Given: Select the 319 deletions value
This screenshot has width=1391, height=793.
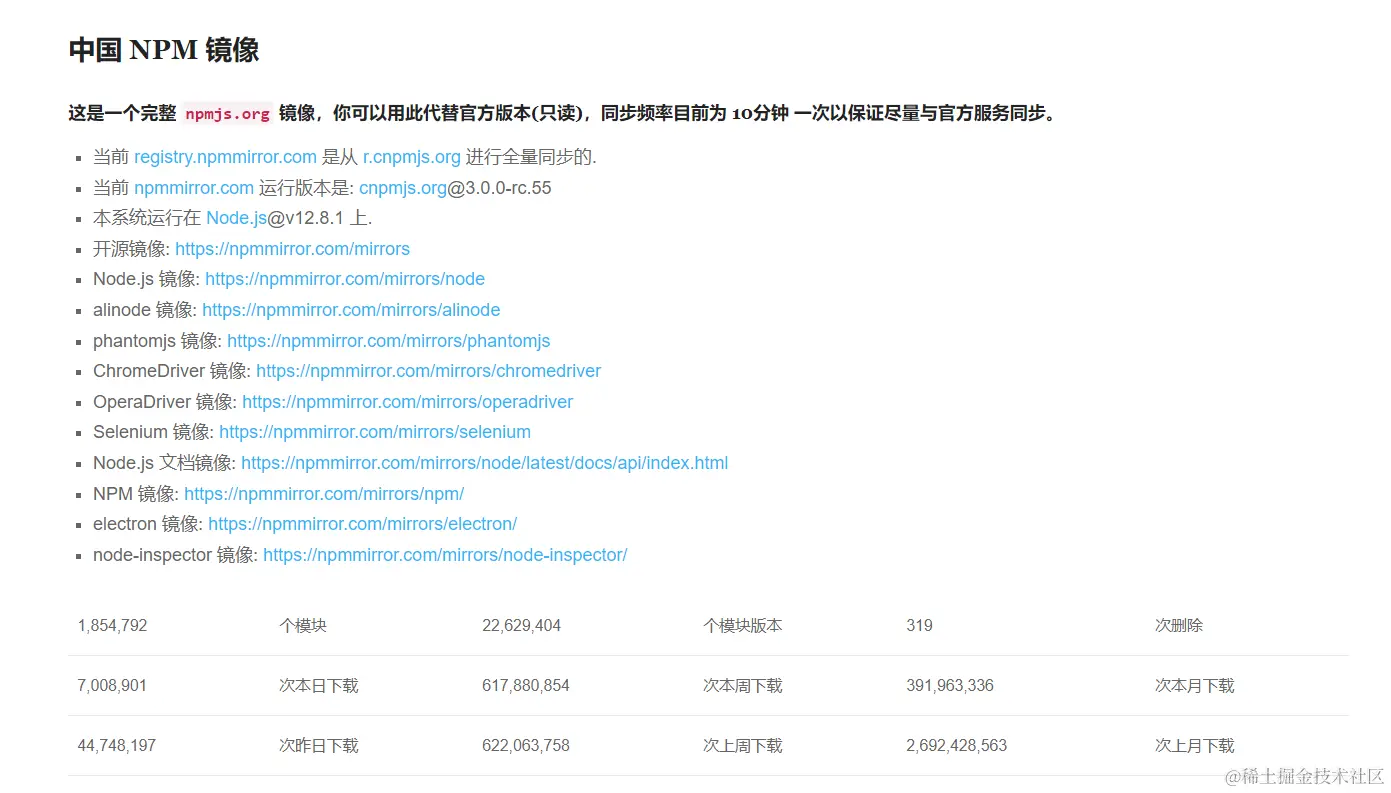Looking at the screenshot, I should (x=919, y=626).
